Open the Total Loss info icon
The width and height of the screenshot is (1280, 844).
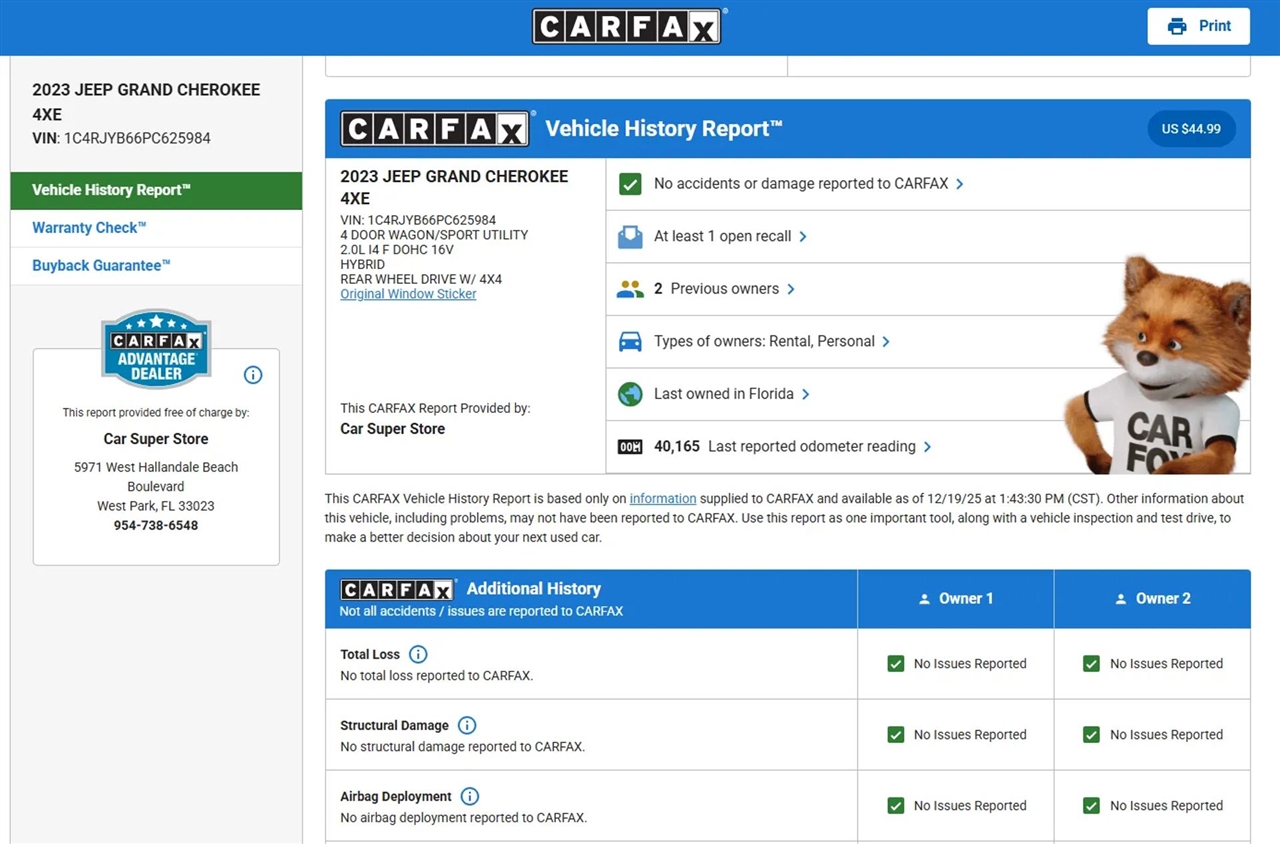point(418,654)
